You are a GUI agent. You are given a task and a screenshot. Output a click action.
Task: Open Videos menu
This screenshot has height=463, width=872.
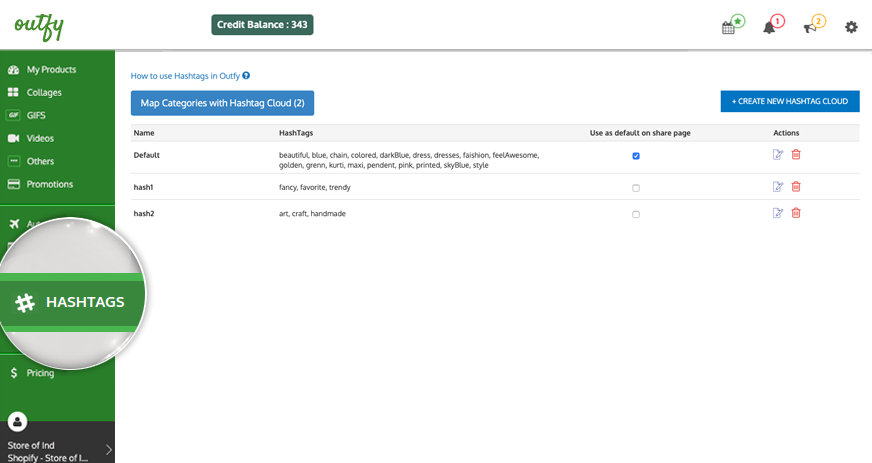40,138
